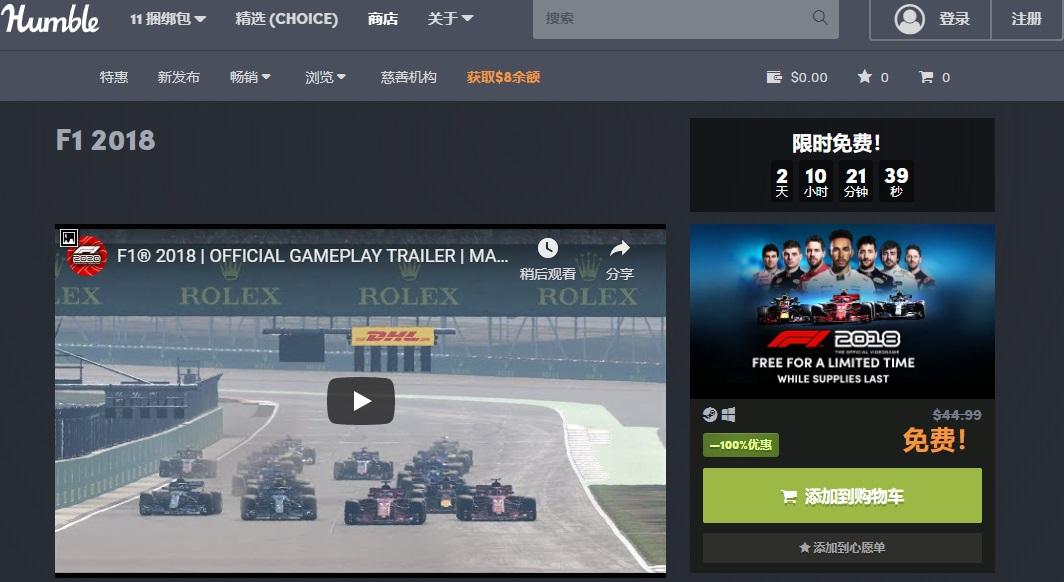Click the orange 免费! price text

coord(934,441)
